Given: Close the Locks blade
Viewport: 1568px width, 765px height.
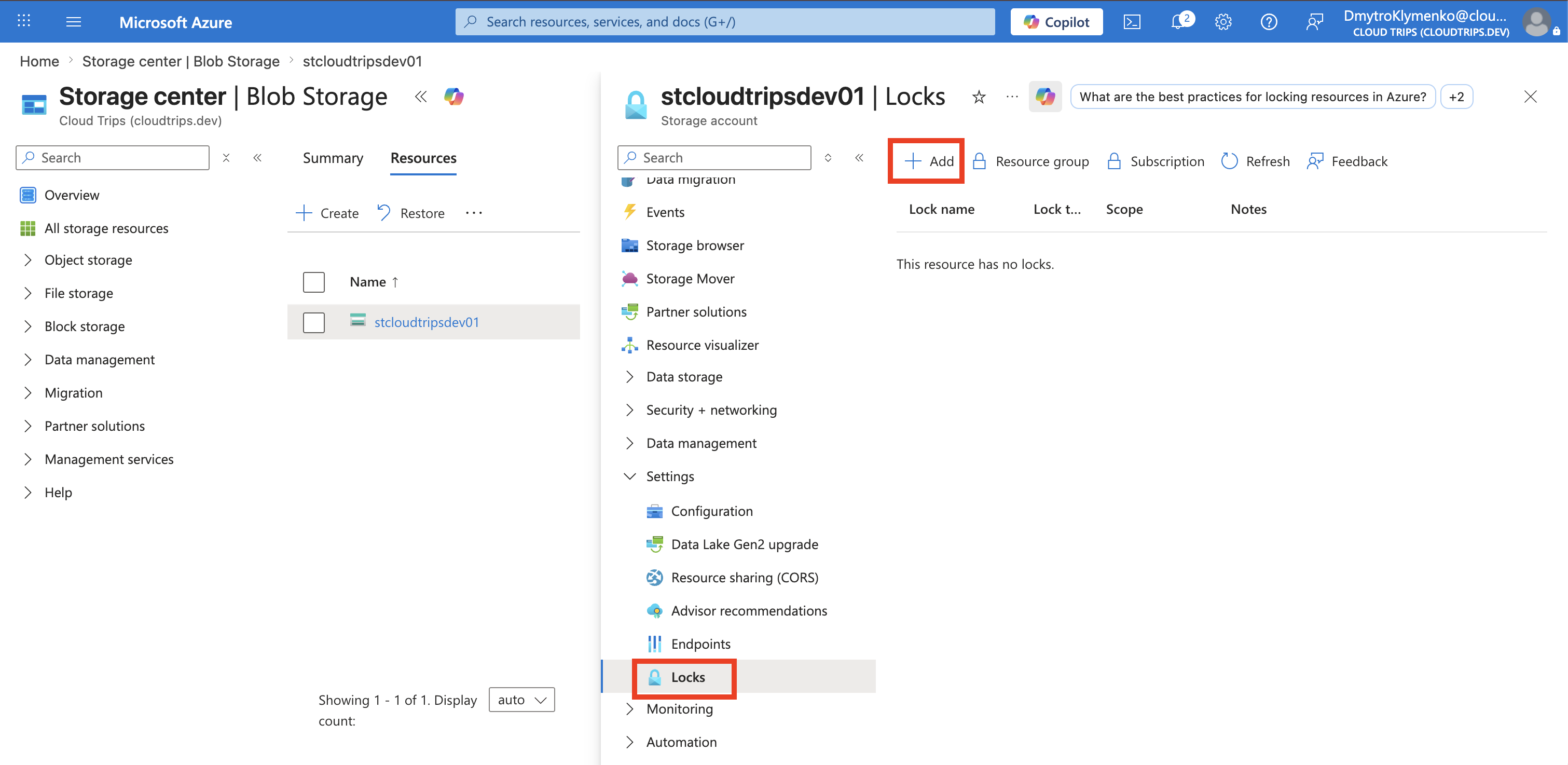Looking at the screenshot, I should [x=1530, y=97].
